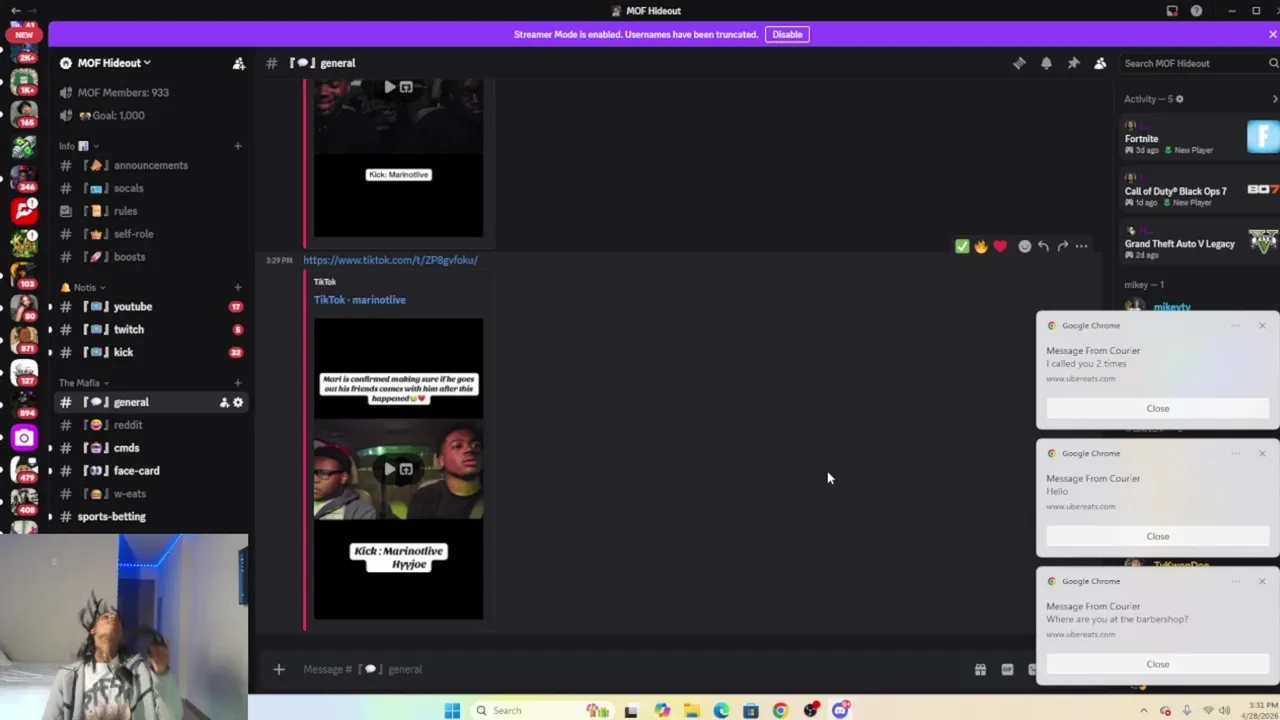Create channel plus in The Mafia category
1280x720 pixels.
[x=238, y=383]
